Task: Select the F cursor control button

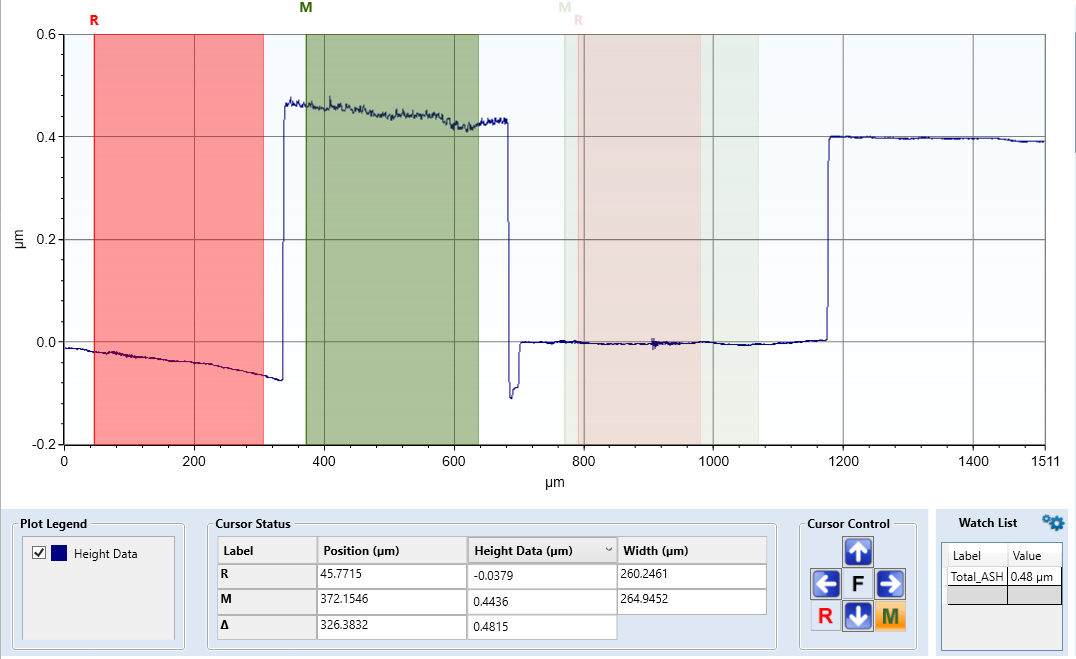Action: pyautogui.click(x=858, y=584)
